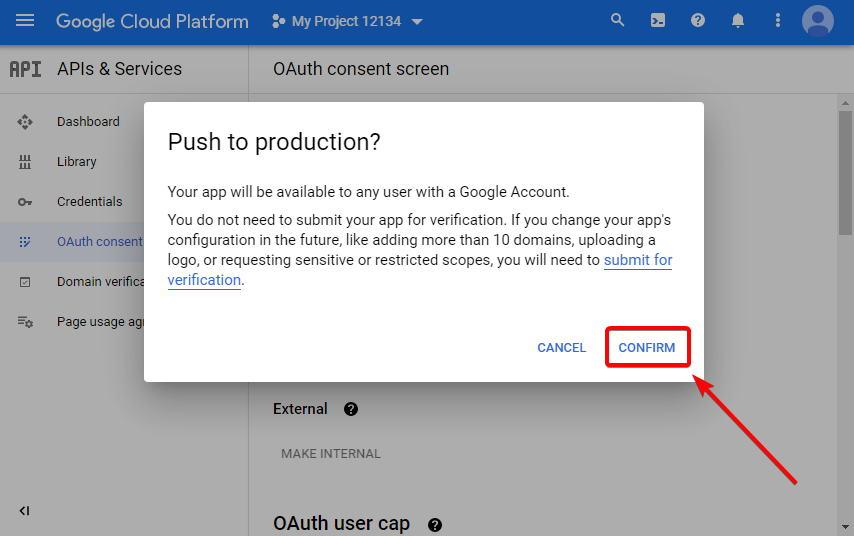Open Domain verification sidebar item
854x536 pixels.
click(100, 282)
